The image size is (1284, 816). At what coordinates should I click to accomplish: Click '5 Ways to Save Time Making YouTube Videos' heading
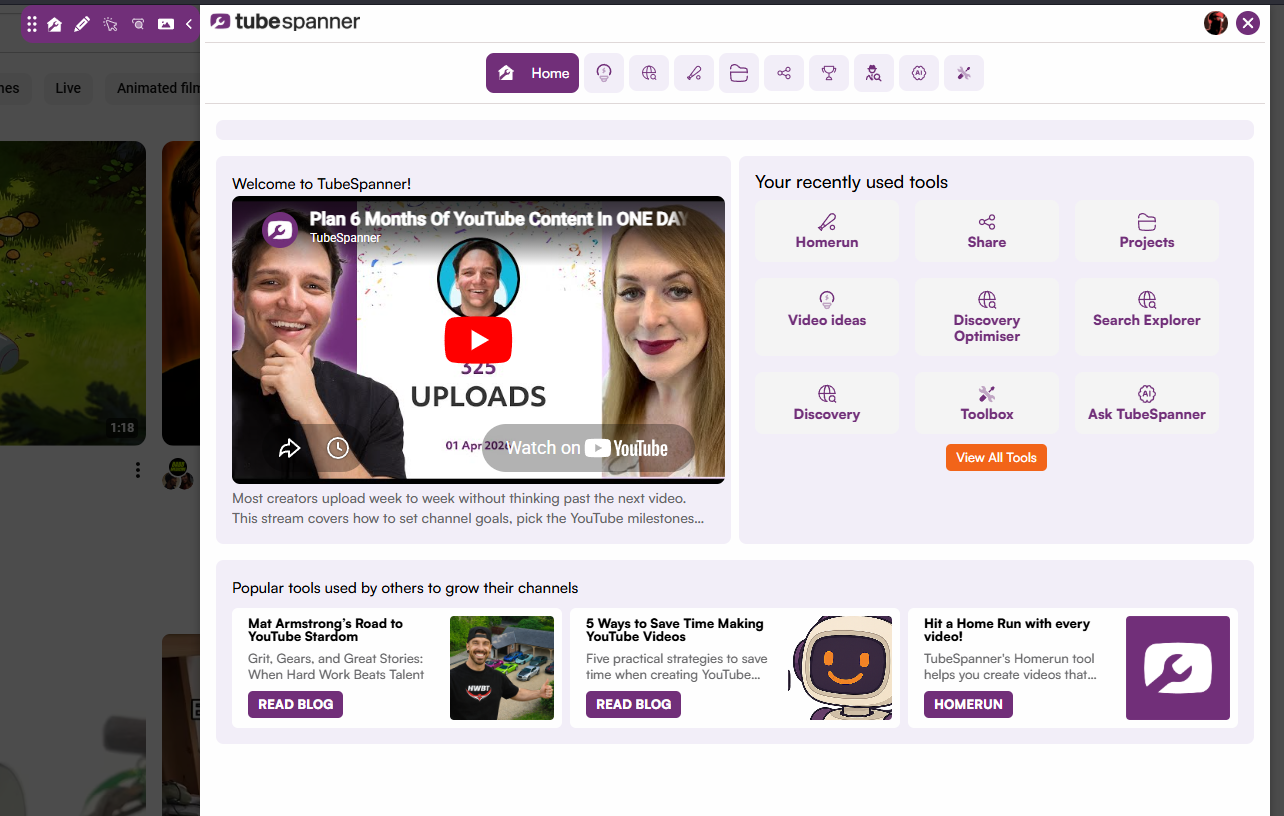click(x=674, y=630)
